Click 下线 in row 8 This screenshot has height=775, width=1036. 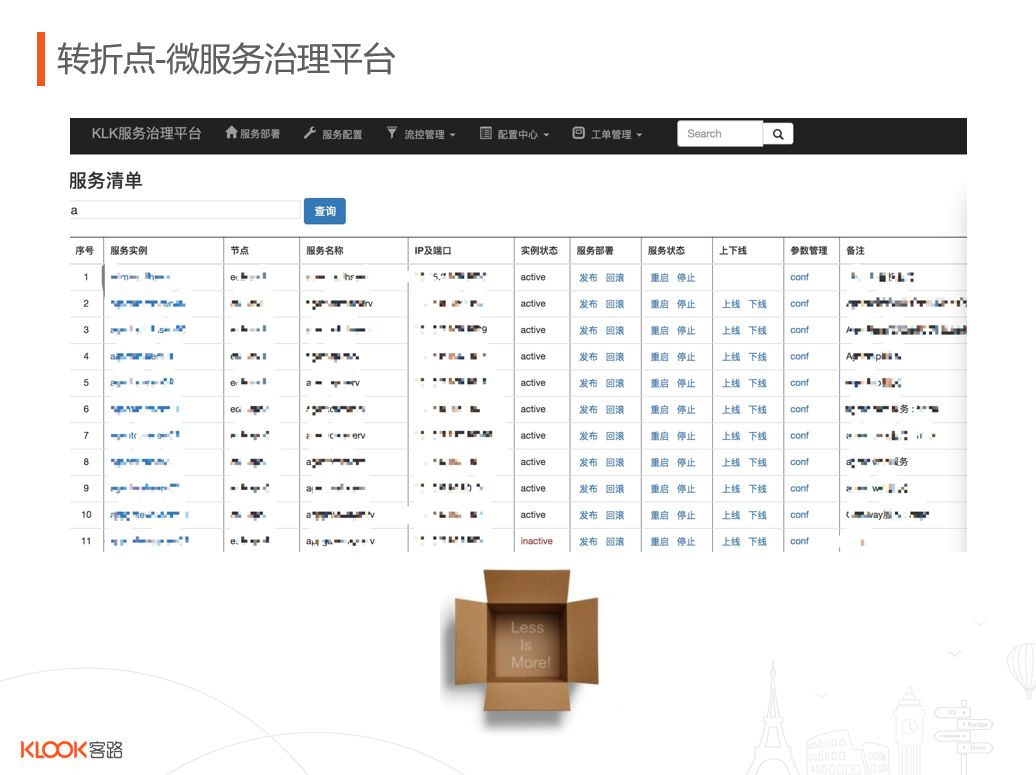pos(757,462)
